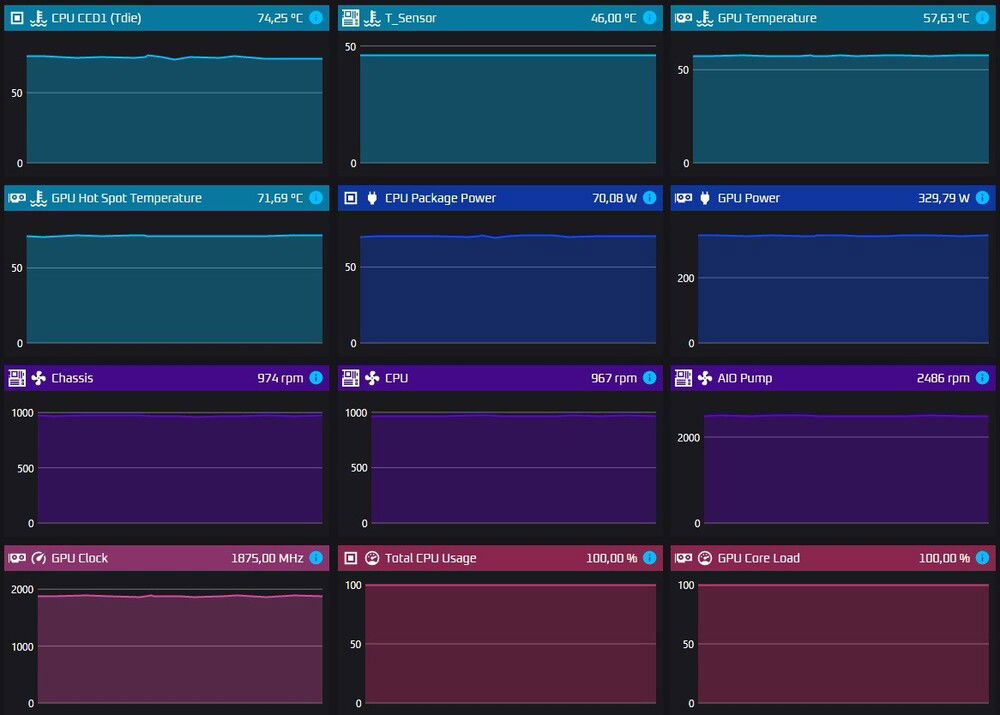
Task: Click the load gauge icon beside GPU Core Load
Action: [705, 558]
